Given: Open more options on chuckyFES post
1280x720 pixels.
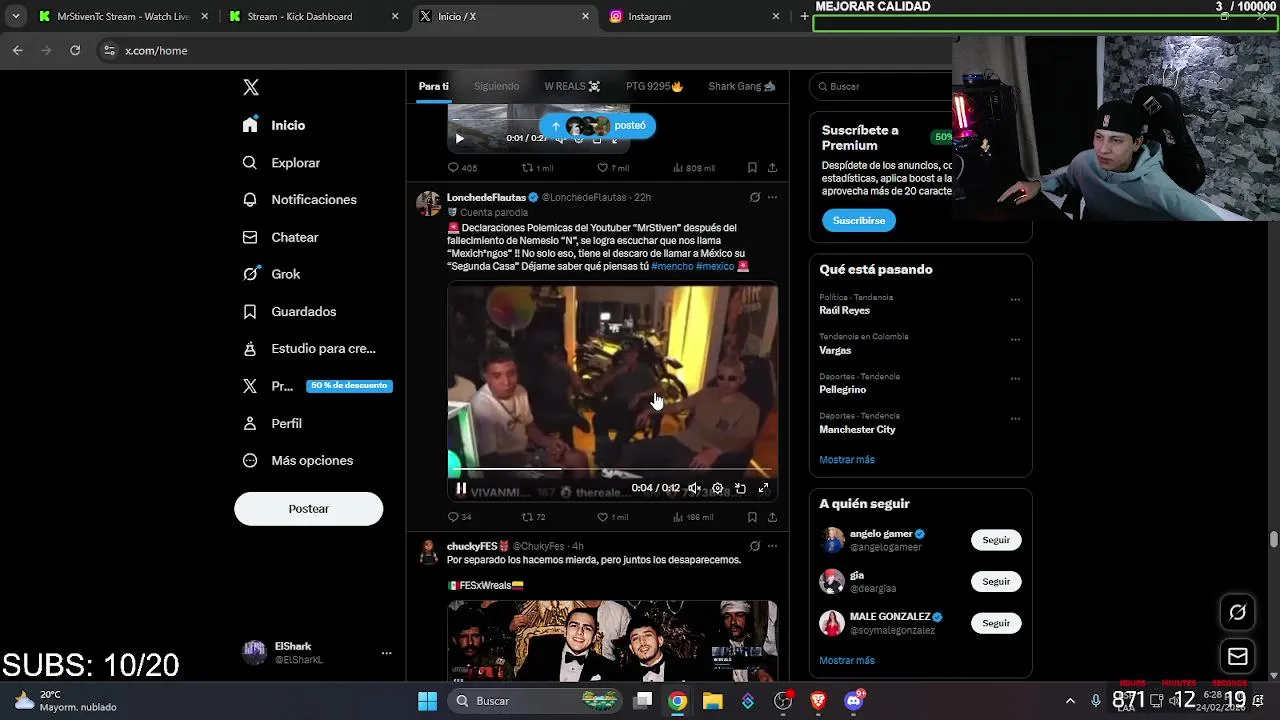Looking at the screenshot, I should 772,546.
